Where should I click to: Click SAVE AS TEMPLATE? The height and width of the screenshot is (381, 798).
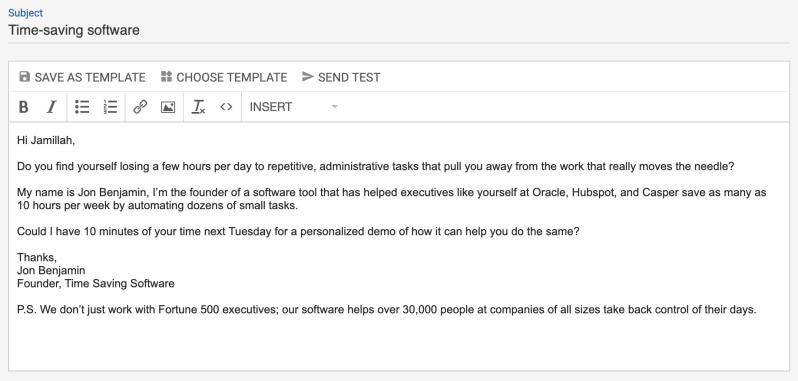click(x=82, y=77)
